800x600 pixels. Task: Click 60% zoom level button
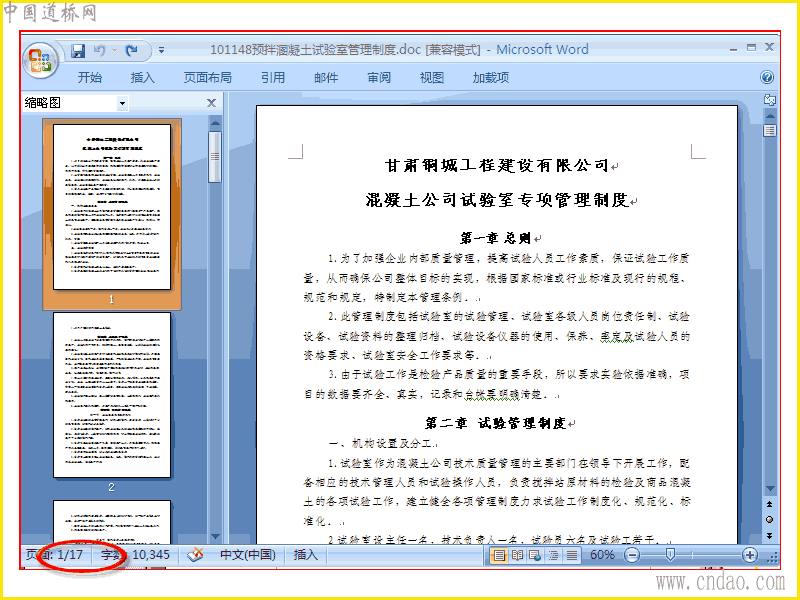[602, 555]
